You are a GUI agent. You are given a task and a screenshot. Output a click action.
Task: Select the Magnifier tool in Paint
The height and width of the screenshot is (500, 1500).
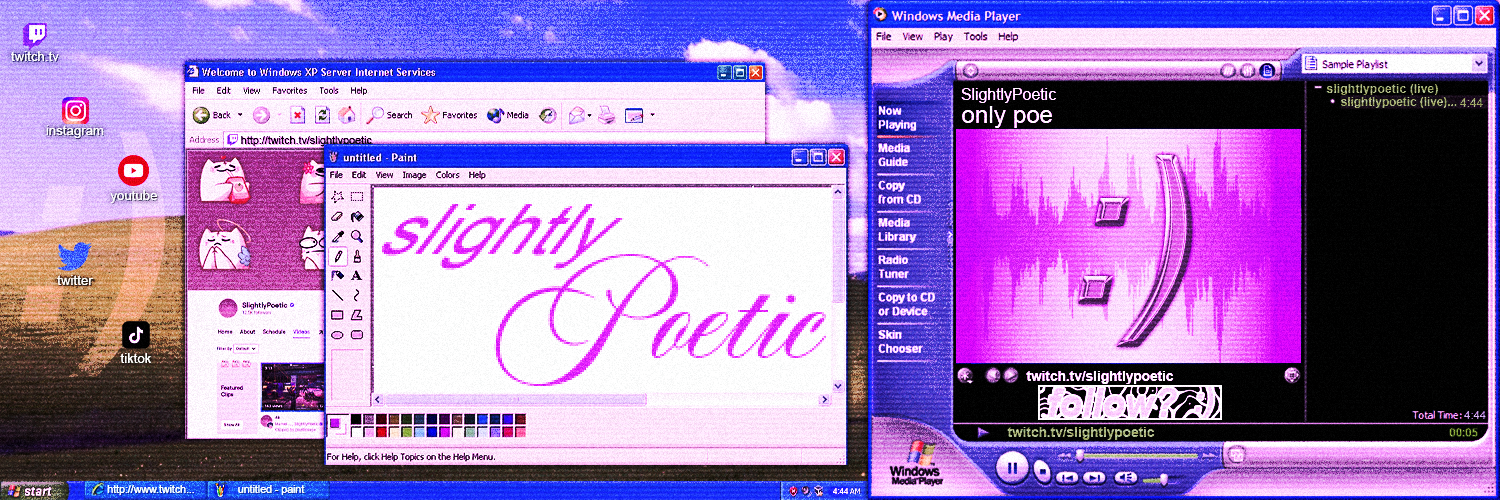tap(357, 236)
